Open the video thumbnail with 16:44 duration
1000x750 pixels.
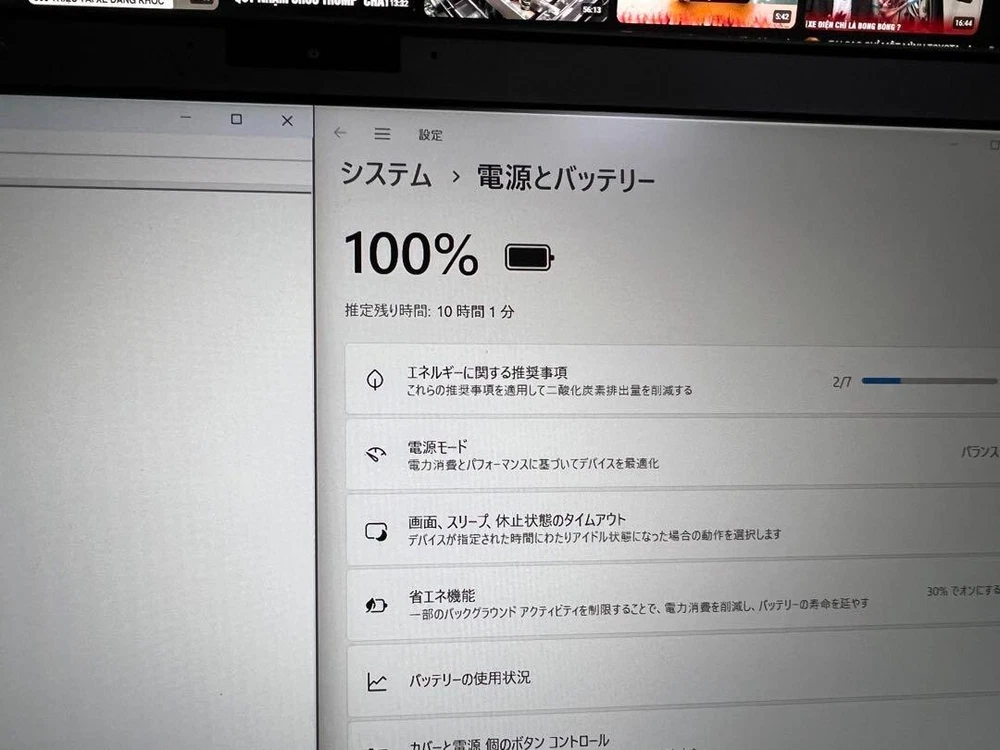[892, 16]
